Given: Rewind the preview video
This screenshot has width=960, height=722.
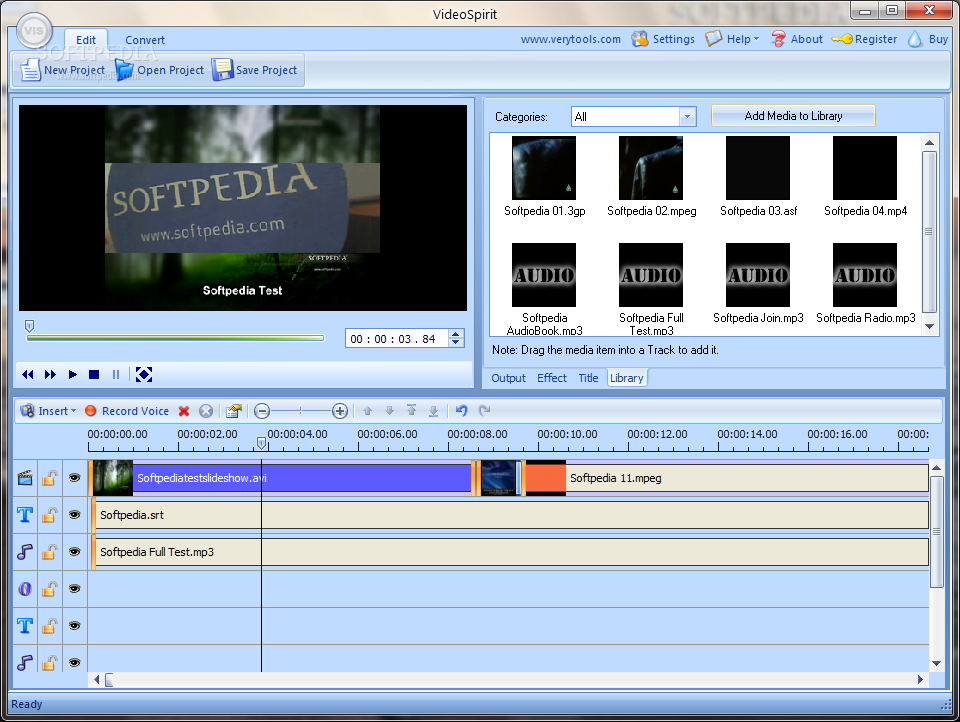Looking at the screenshot, I should point(28,374).
